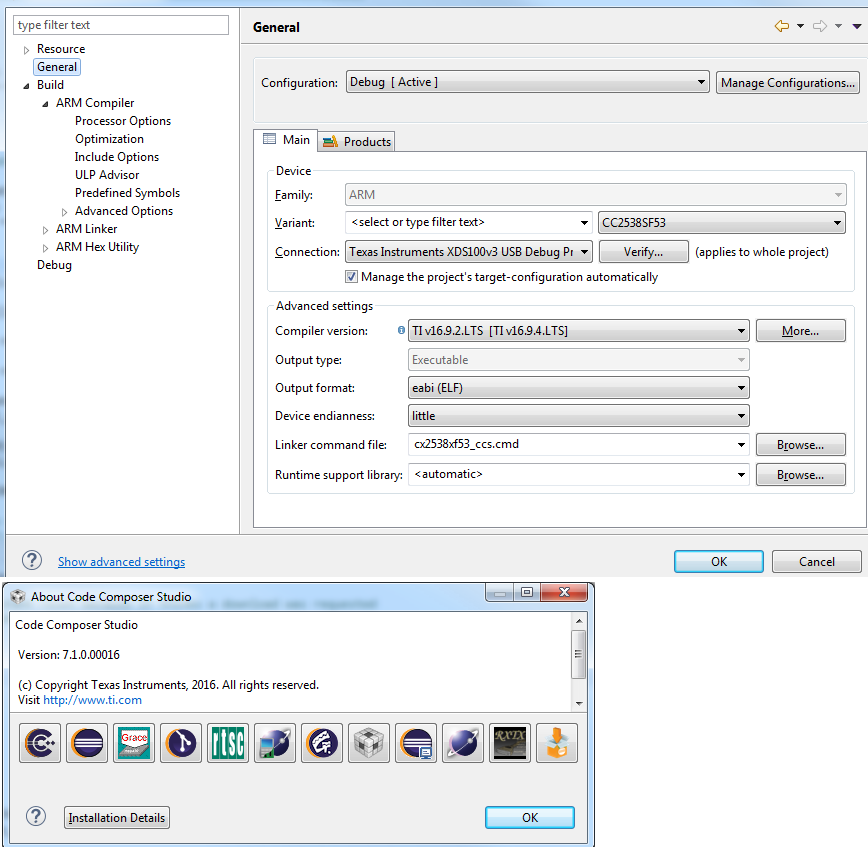Click Show advanced settings link

(121, 561)
